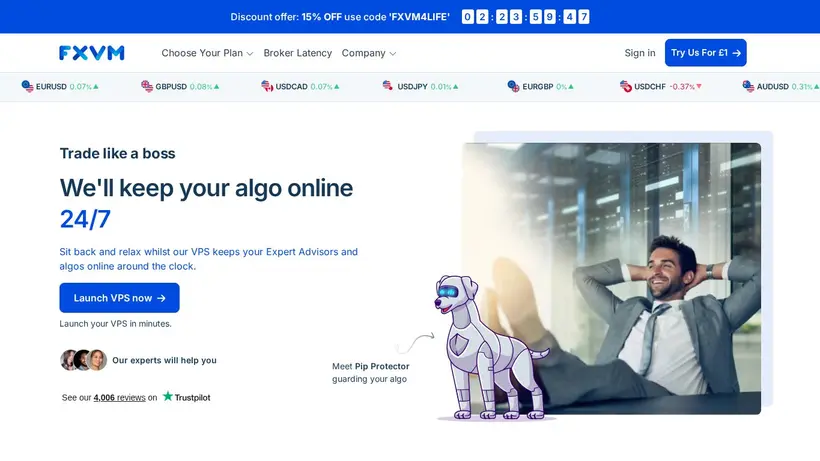Click the EURGBP currency flag icon
The height and width of the screenshot is (461, 820).
click(514, 86)
